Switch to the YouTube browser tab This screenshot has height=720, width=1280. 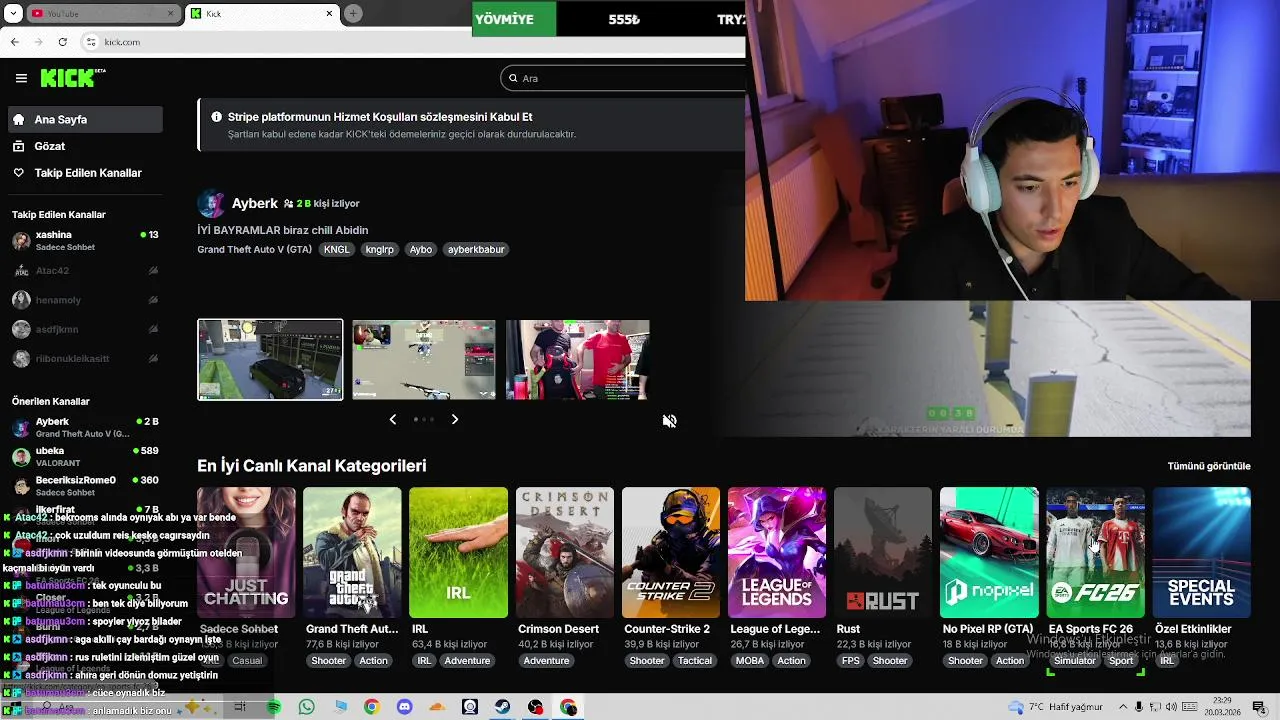click(100, 13)
